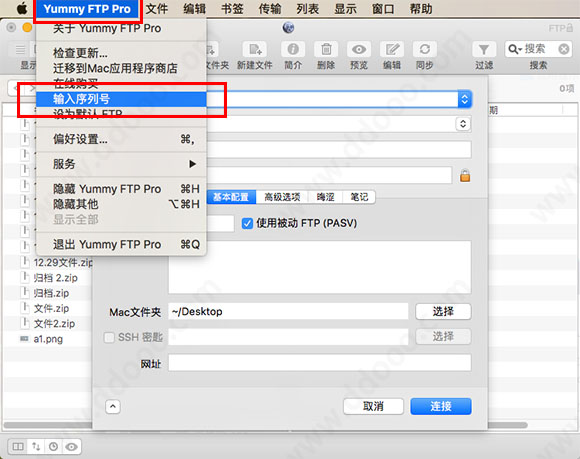Open the 显示 menu in menu bar

tap(345, 9)
